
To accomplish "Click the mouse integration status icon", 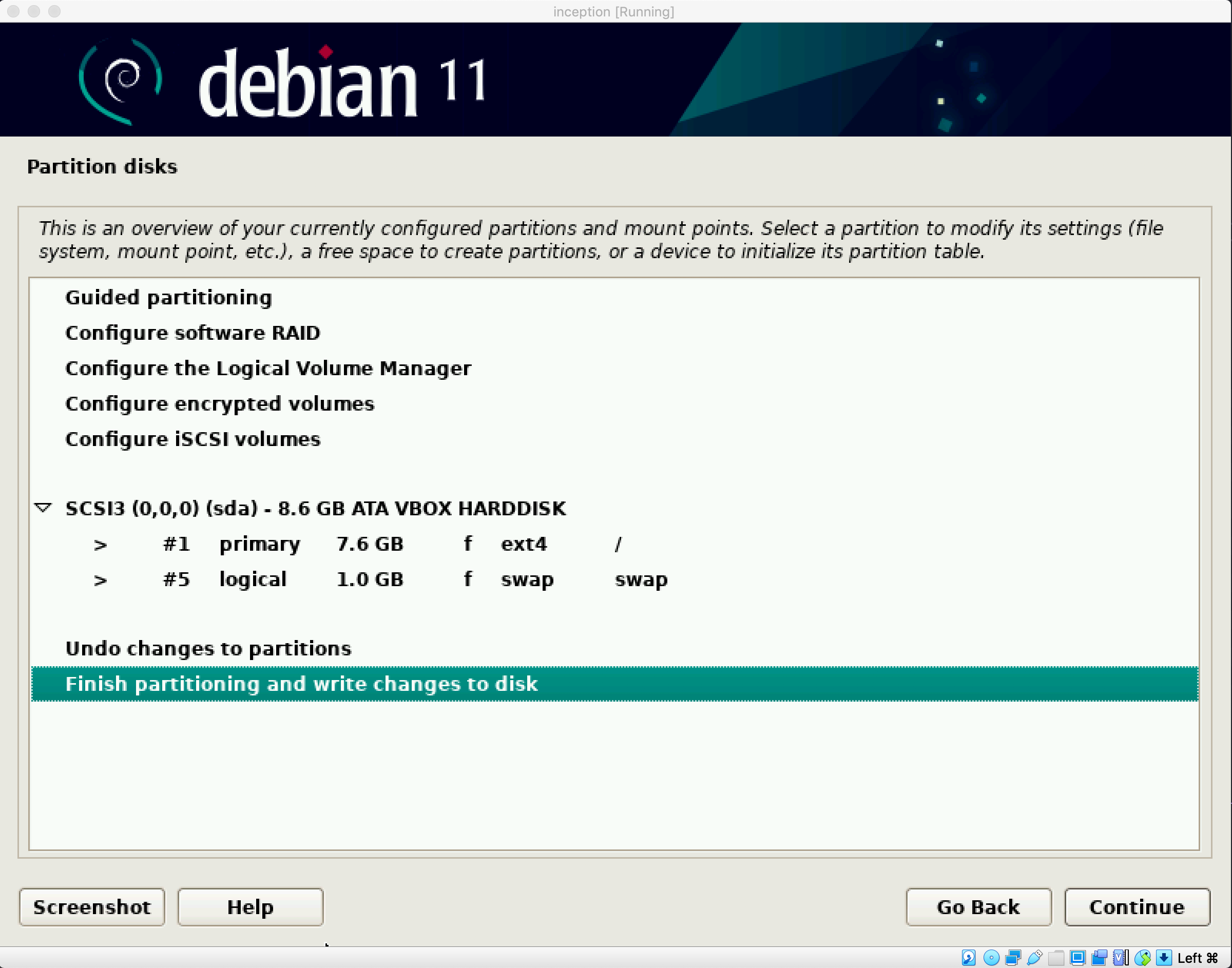I will [x=1143, y=958].
